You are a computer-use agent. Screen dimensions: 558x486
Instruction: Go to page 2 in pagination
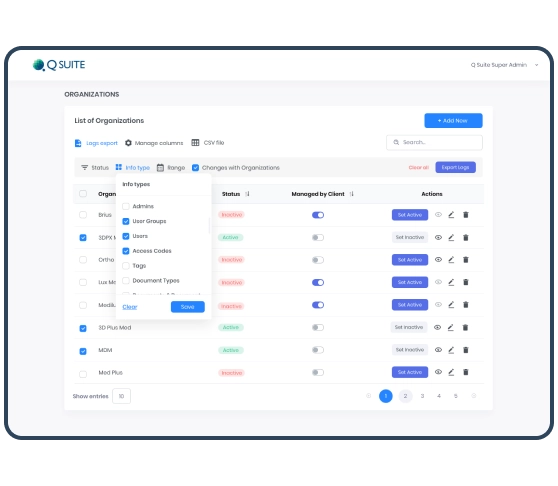(405, 396)
